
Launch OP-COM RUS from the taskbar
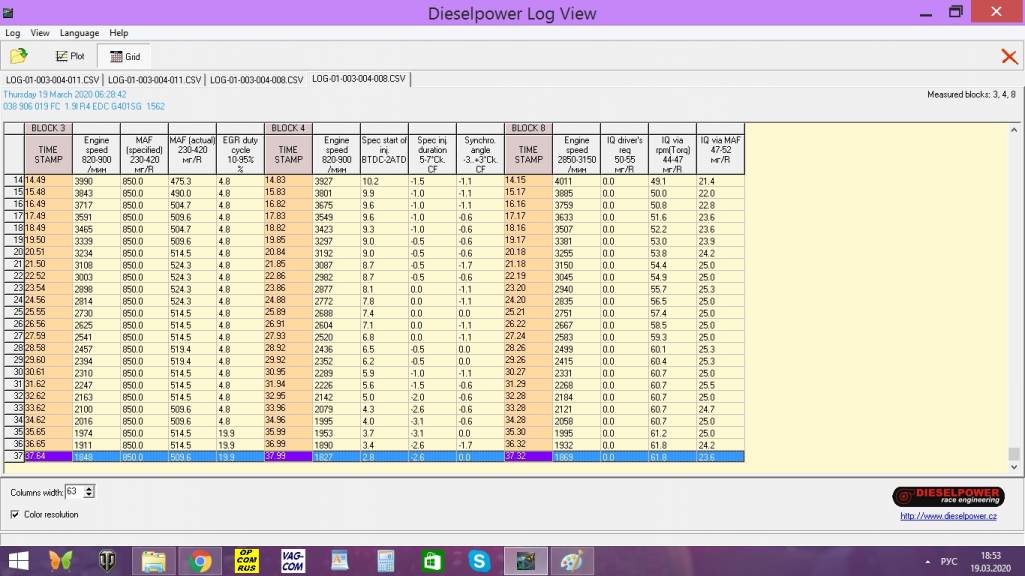(x=246, y=560)
